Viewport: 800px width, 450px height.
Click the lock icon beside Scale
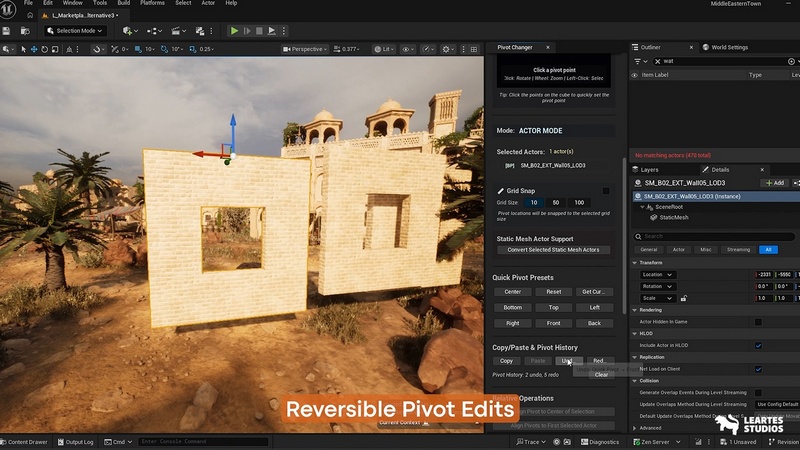(x=684, y=298)
